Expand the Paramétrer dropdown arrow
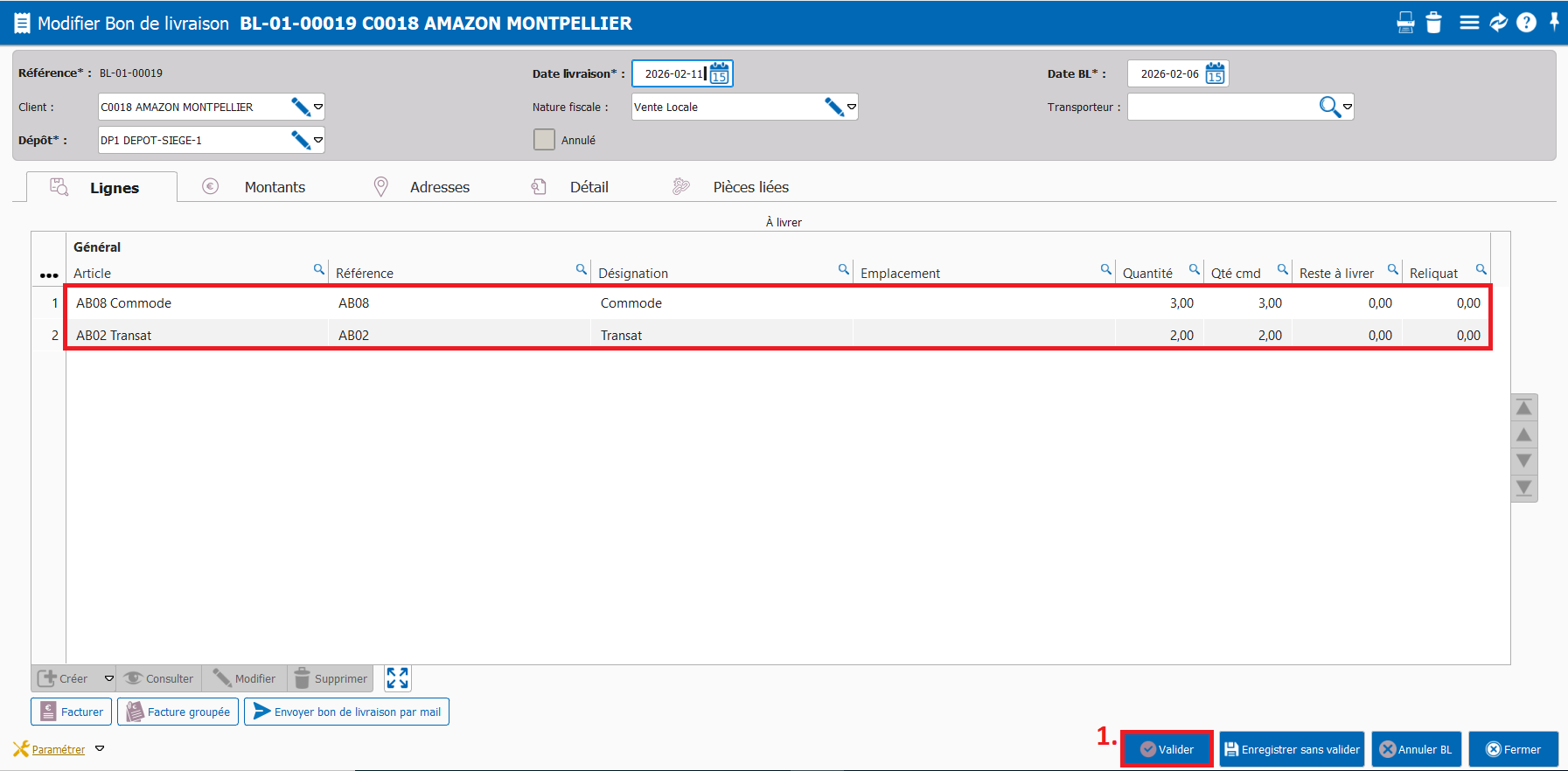 click(x=100, y=749)
